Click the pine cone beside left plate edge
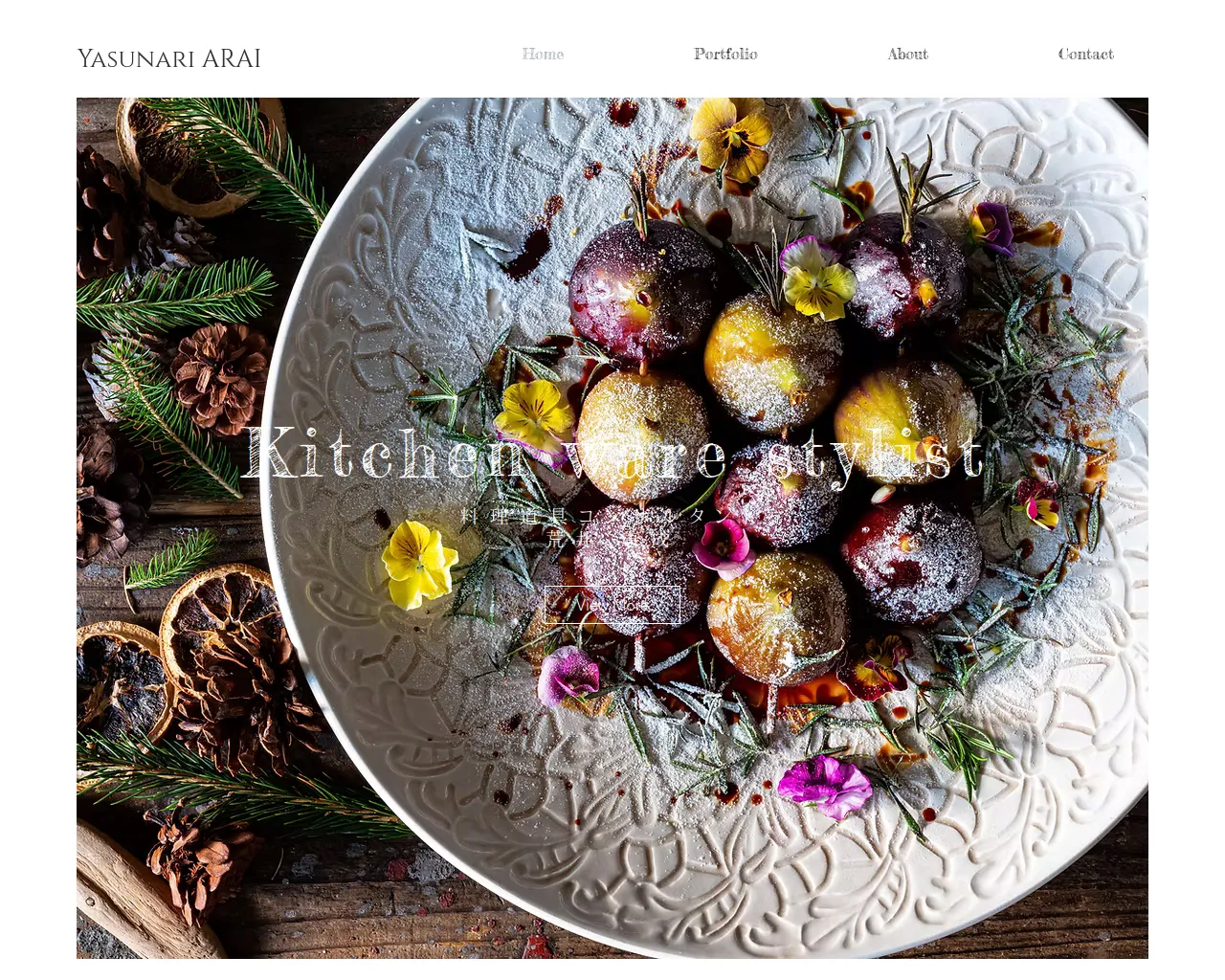 220,376
